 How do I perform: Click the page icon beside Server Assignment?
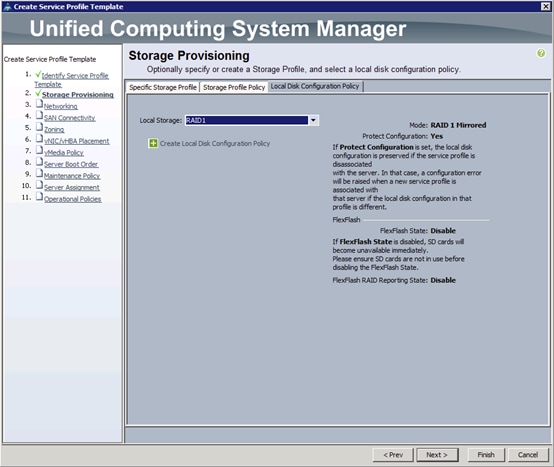(x=39, y=185)
